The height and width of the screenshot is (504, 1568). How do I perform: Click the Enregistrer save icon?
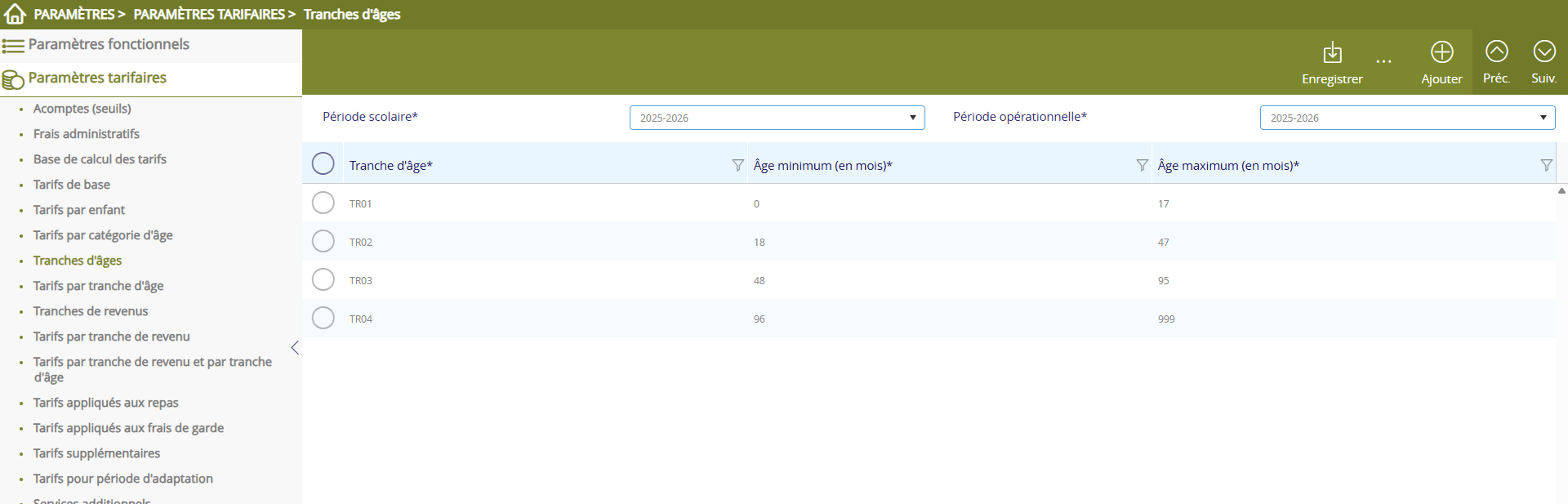(x=1332, y=53)
